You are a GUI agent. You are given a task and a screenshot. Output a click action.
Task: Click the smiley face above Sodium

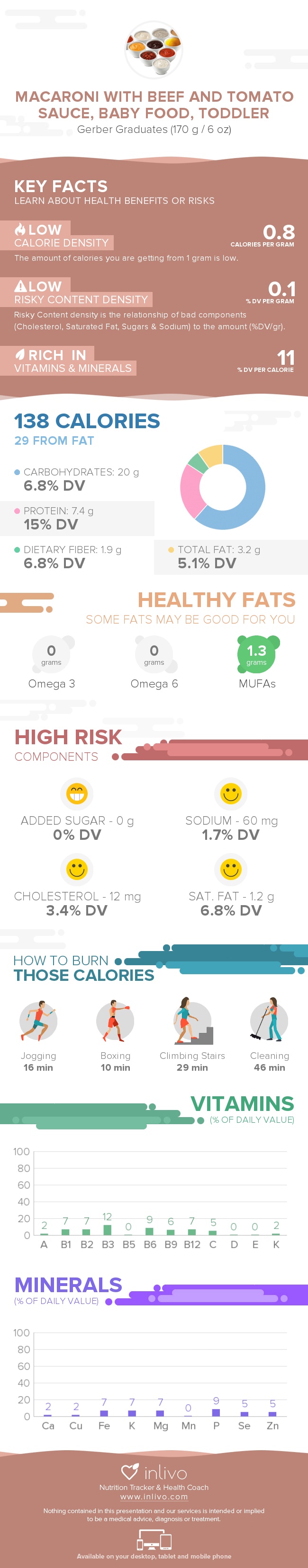[x=231, y=793]
